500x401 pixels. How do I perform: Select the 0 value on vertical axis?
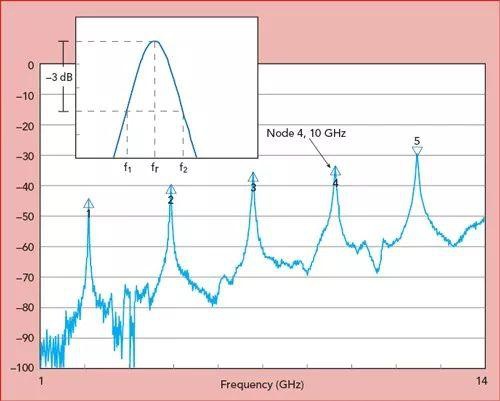[31, 65]
